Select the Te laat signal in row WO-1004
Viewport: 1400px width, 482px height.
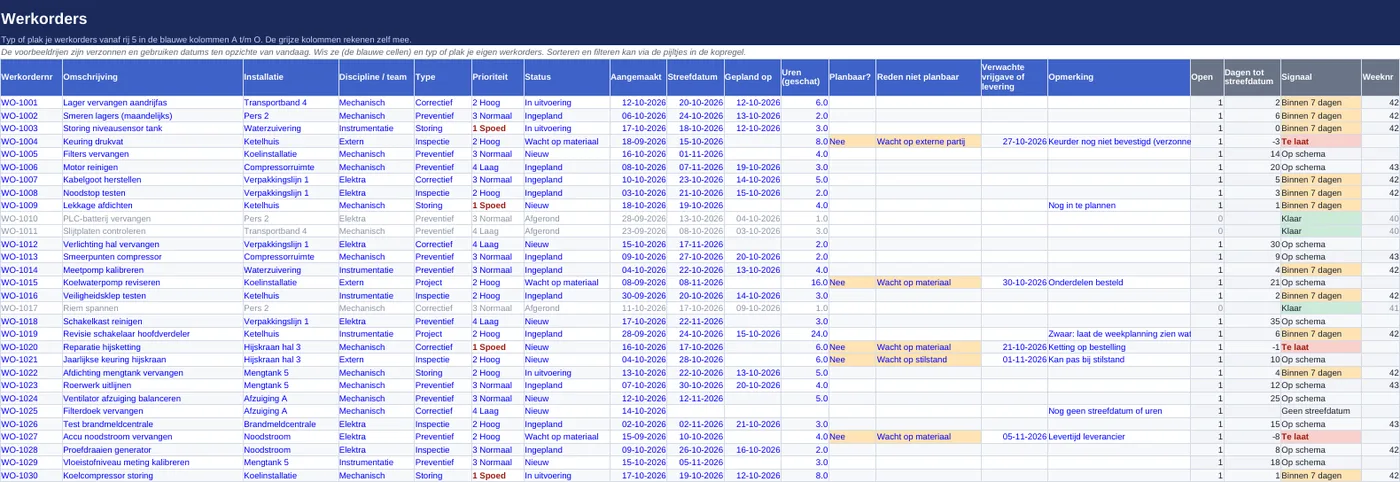pos(1320,141)
